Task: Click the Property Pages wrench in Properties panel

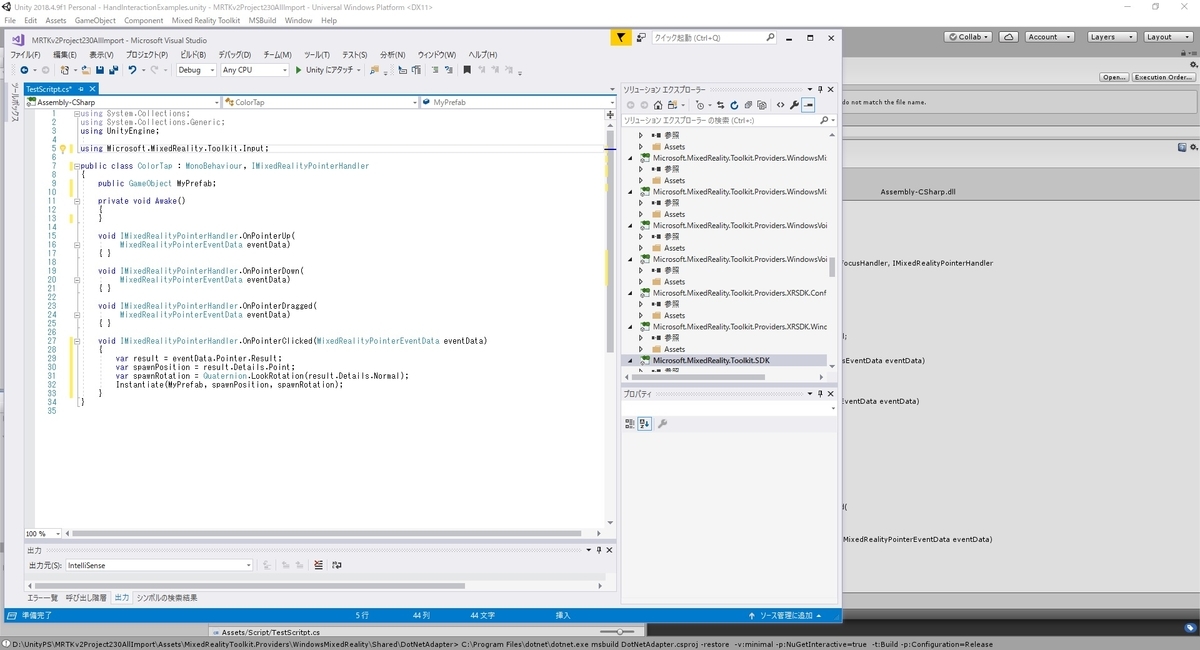Action: point(662,424)
